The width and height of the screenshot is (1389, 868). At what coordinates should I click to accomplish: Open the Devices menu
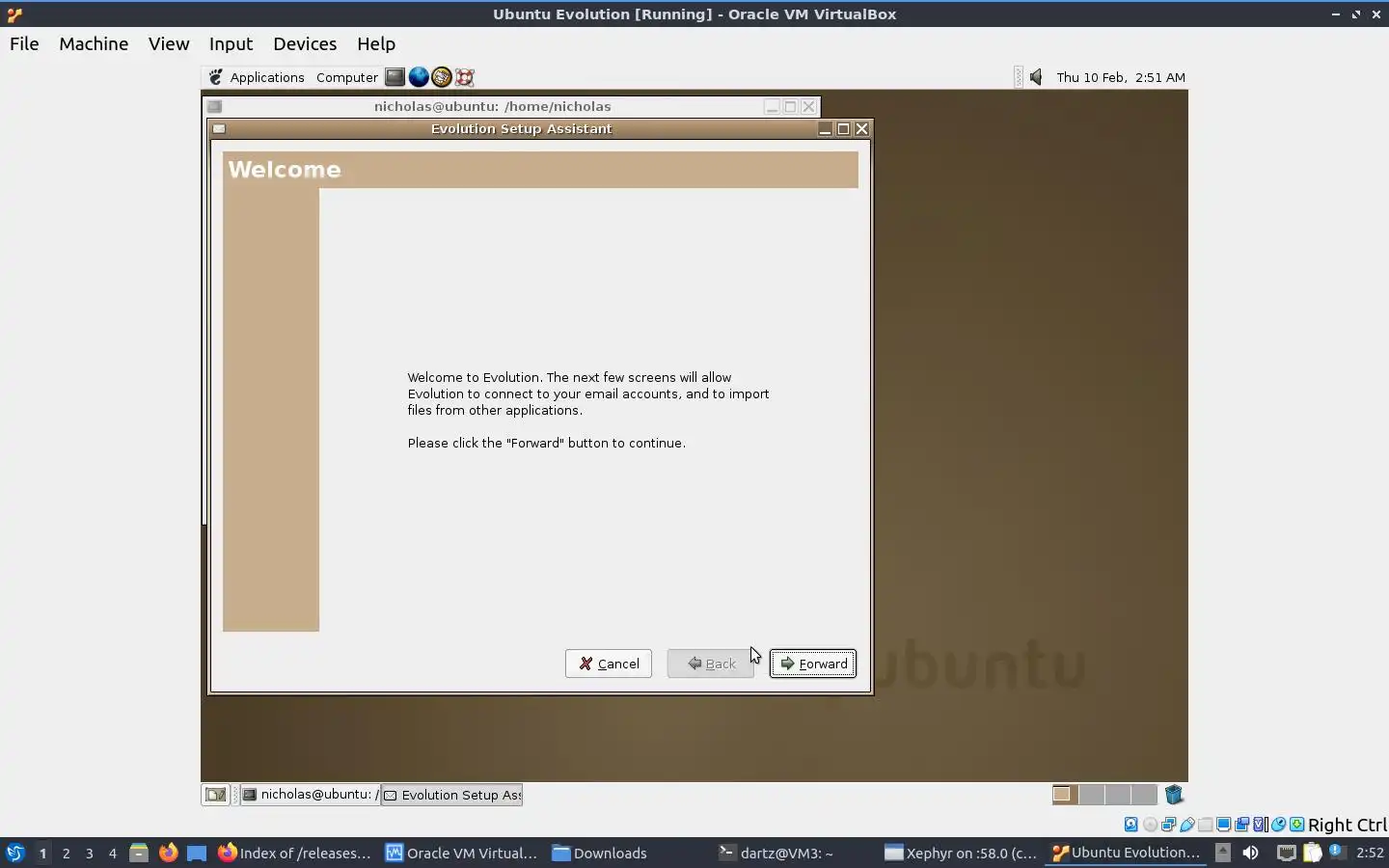(x=305, y=43)
